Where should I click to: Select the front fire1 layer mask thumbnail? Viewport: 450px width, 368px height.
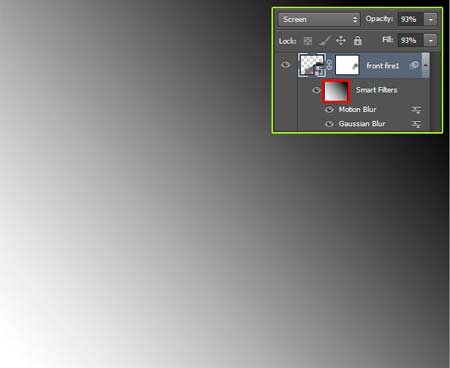347,65
